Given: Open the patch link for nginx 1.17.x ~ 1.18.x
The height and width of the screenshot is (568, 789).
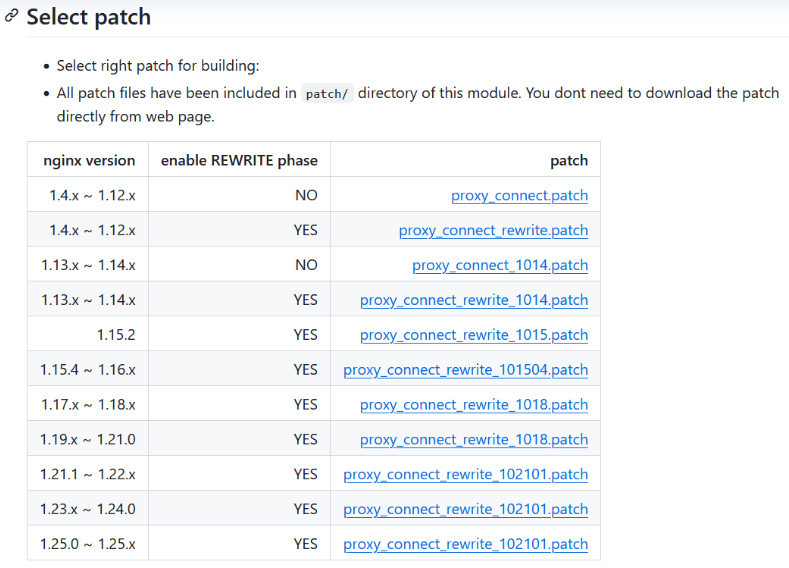Looking at the screenshot, I should 474,405.
